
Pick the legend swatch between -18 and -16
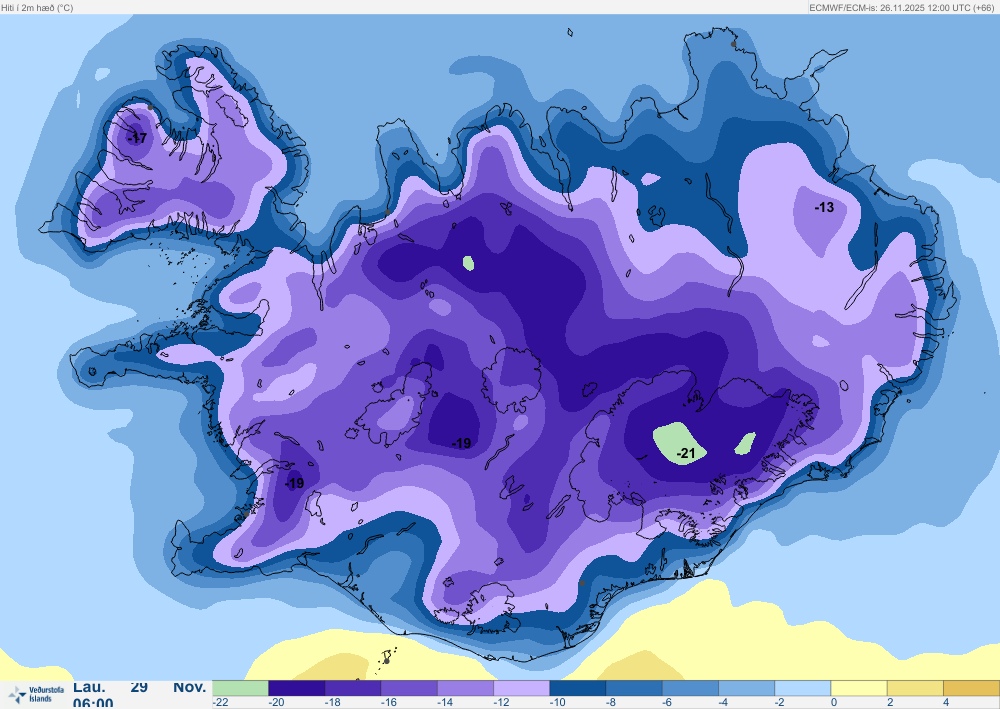[353, 688]
